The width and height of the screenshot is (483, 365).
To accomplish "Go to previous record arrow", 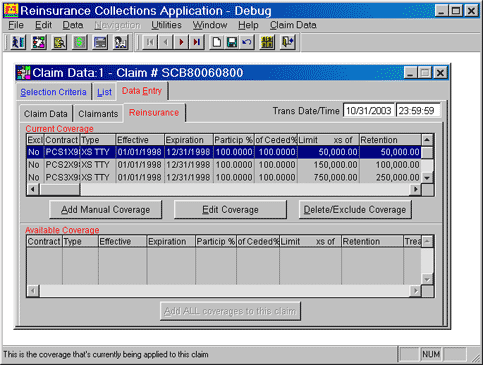I will tap(166, 42).
